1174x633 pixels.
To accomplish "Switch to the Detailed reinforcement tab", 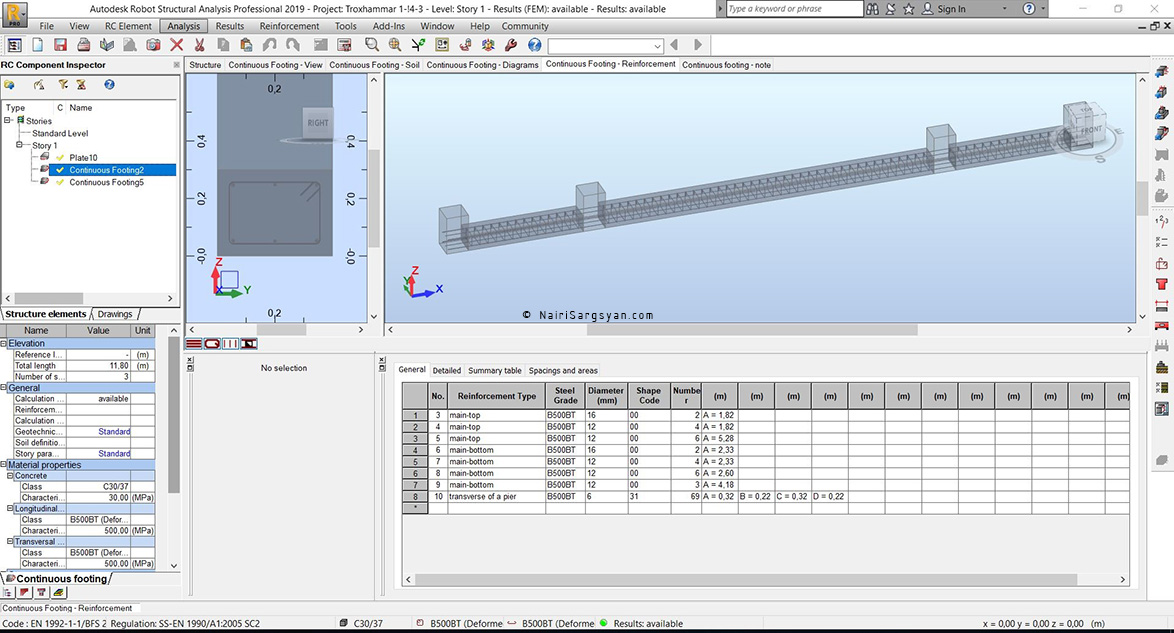I will [x=447, y=370].
